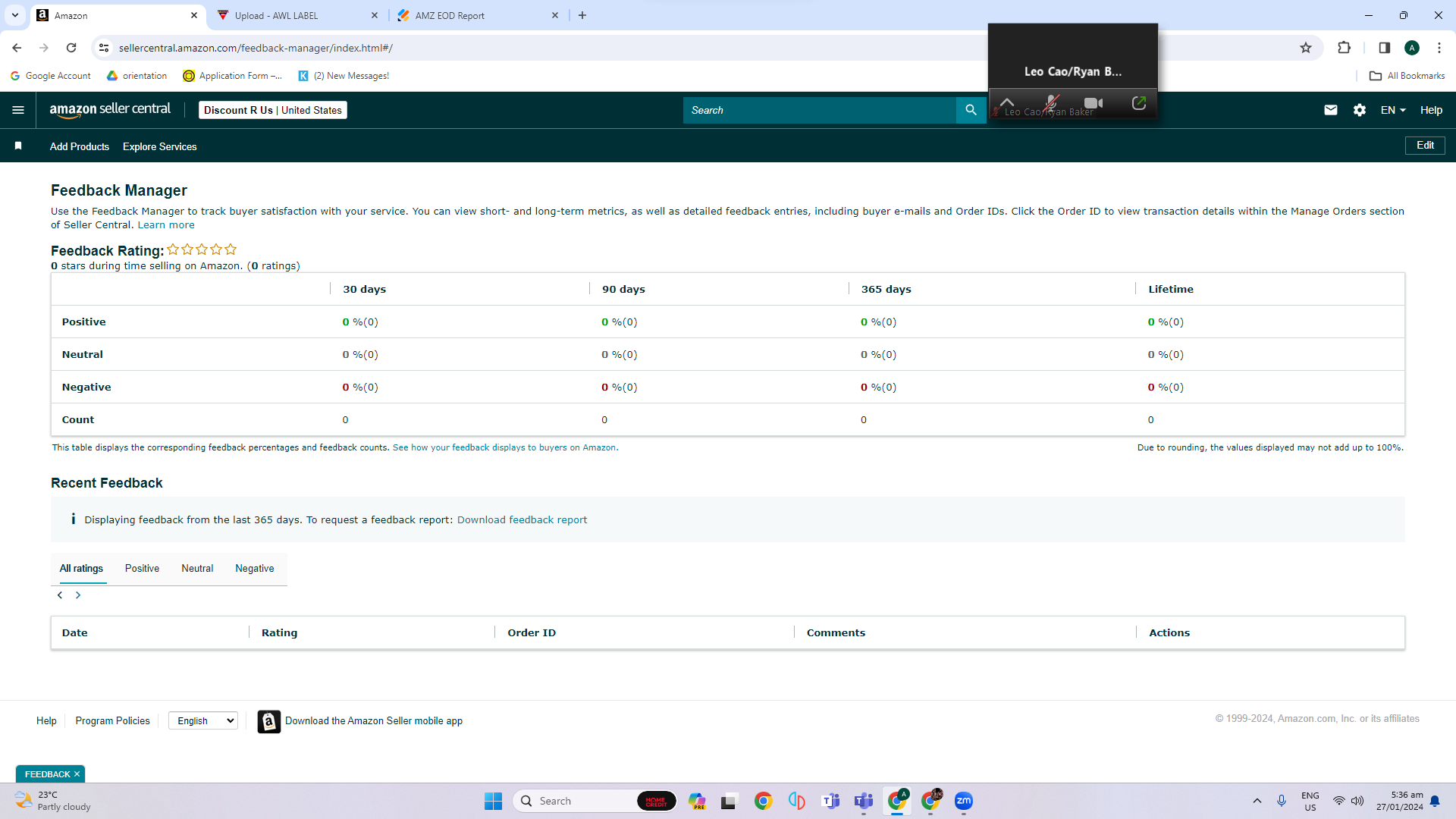Go back in browser history
Screen dimensions: 1456x819
[x=17, y=48]
